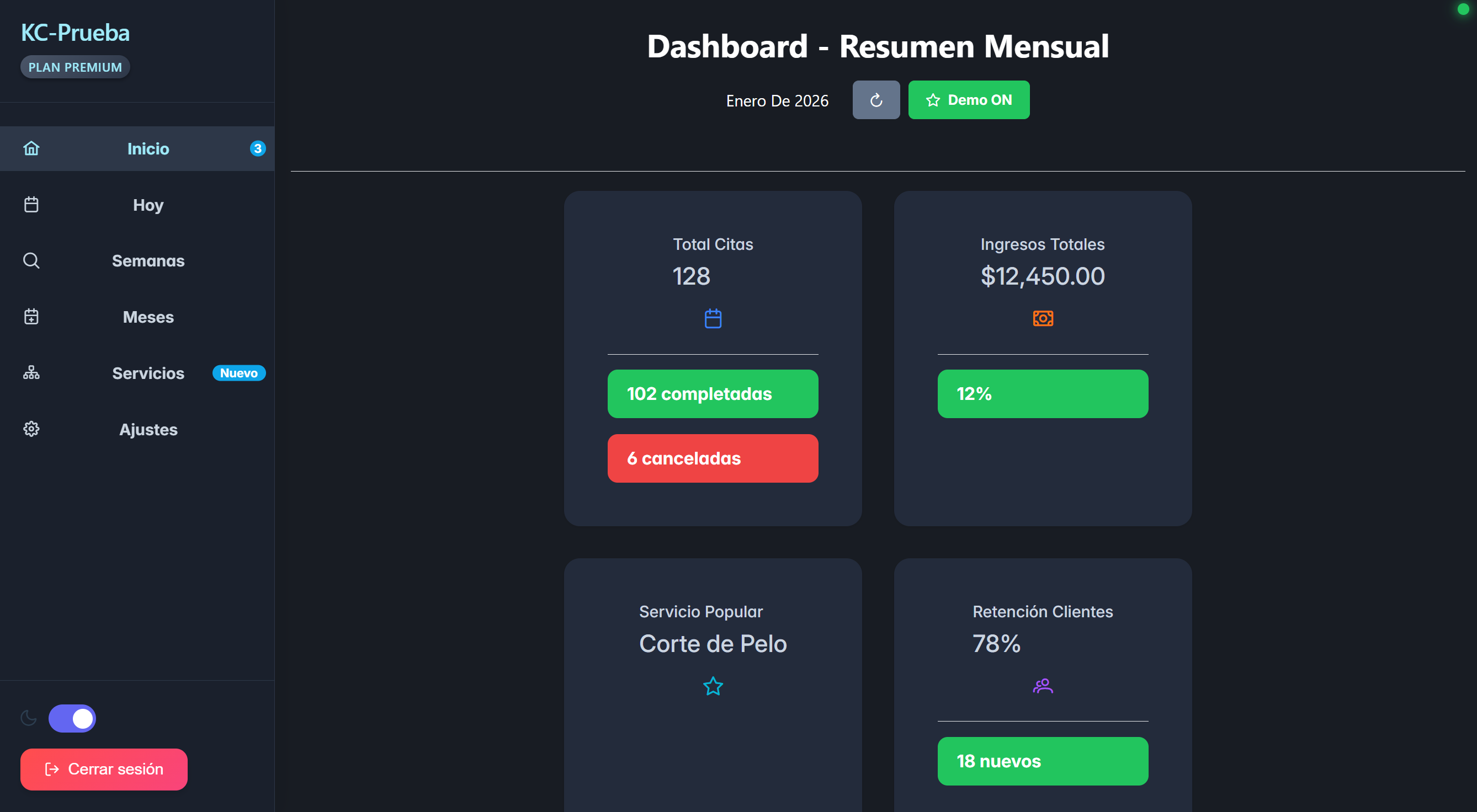Click the refresh button beside Enero De 2026

pos(875,100)
